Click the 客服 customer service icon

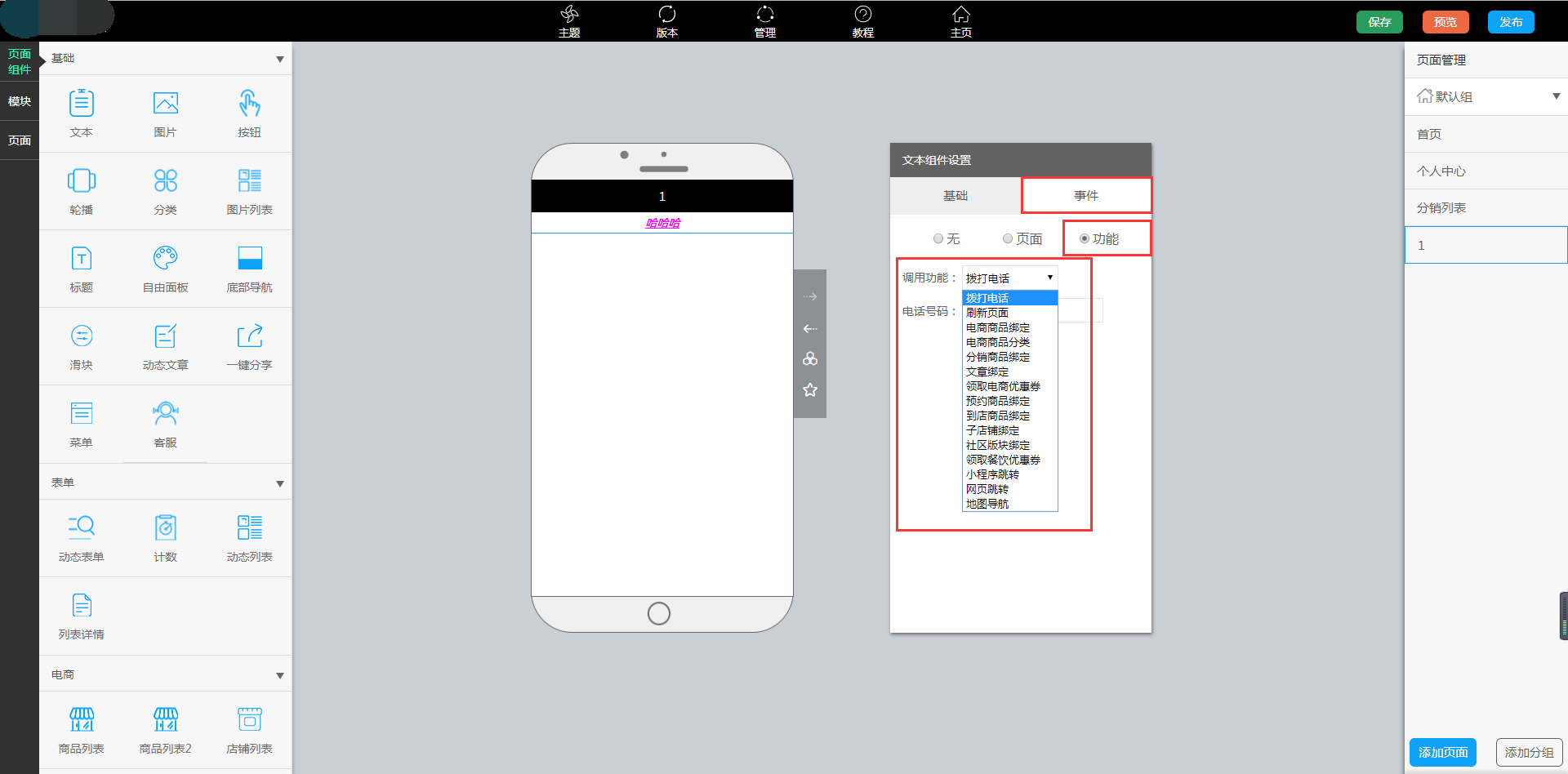click(165, 414)
